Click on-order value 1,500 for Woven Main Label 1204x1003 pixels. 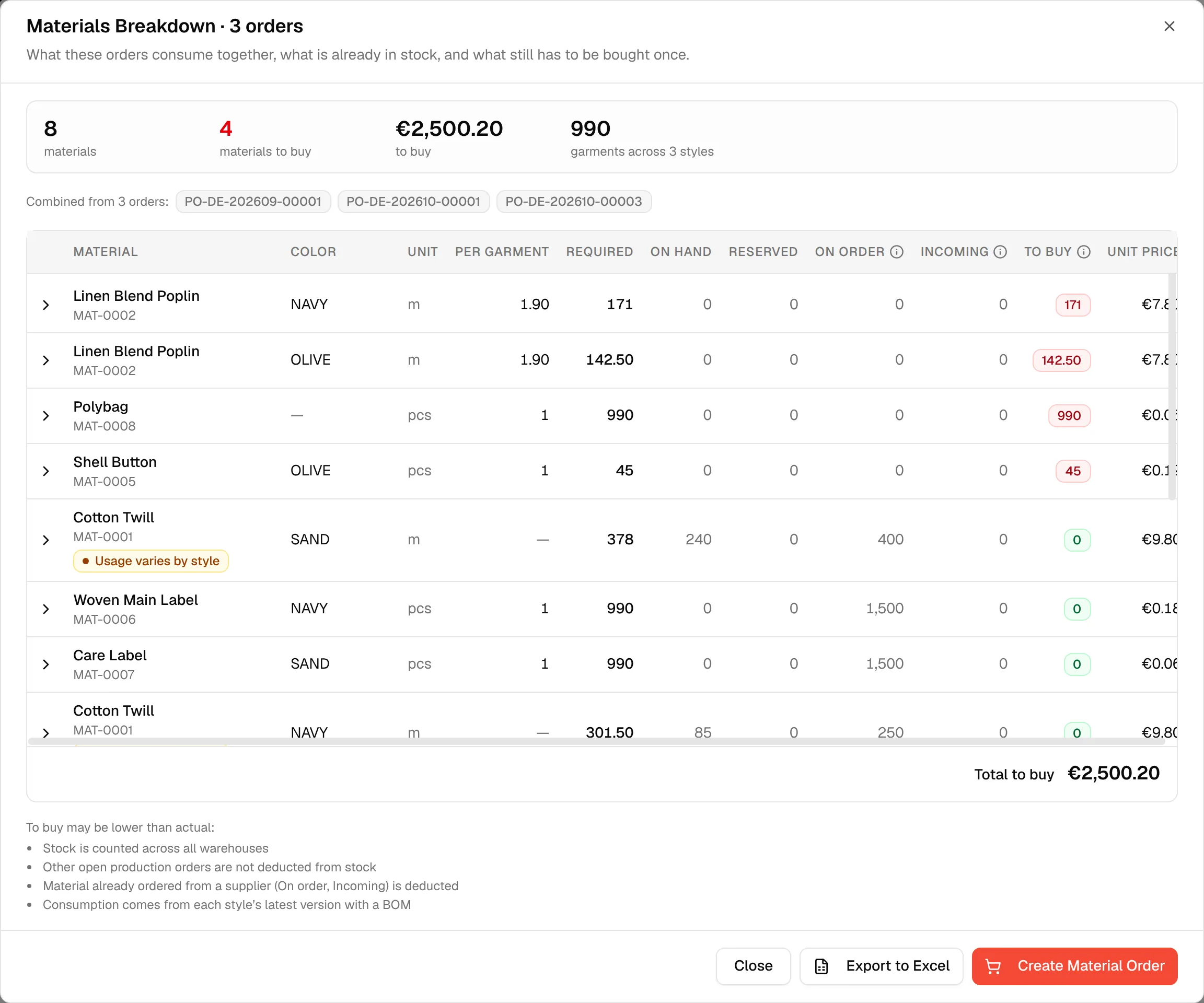coord(885,609)
